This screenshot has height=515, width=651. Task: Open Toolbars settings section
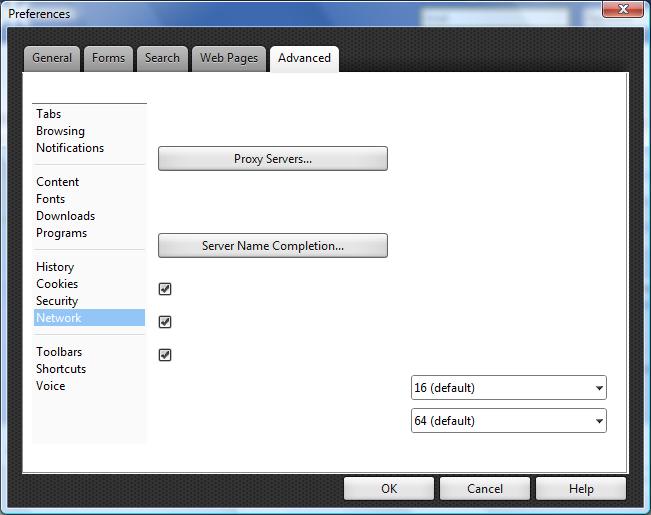tap(89, 352)
